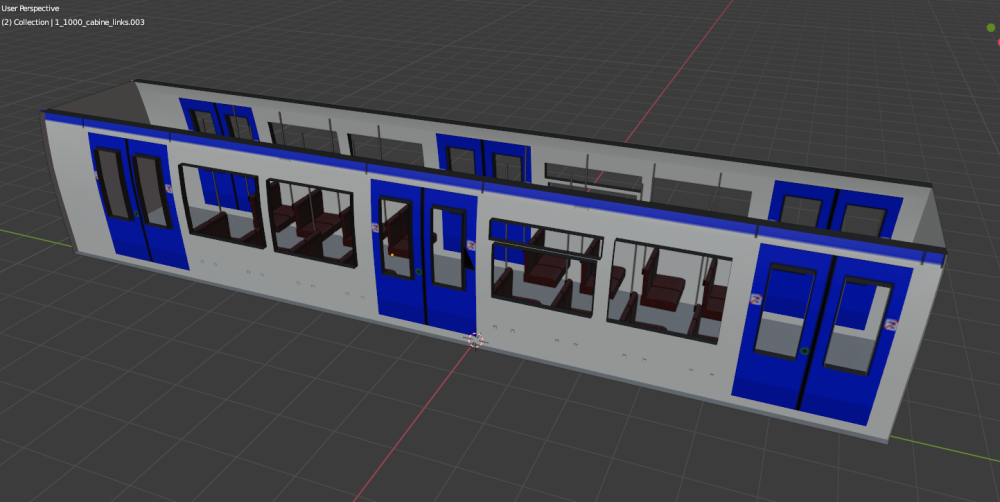Screen dimensions: 1000x502
Task: Click sticker on rightmost door's left edge
Action: pyautogui.click(x=757, y=299)
